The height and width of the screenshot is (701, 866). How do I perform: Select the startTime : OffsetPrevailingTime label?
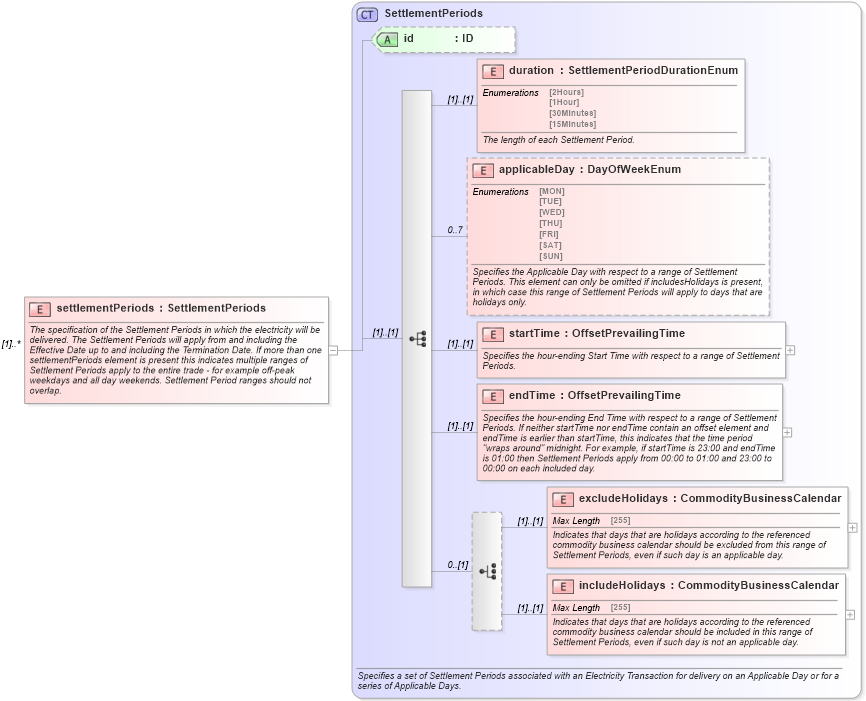point(597,333)
